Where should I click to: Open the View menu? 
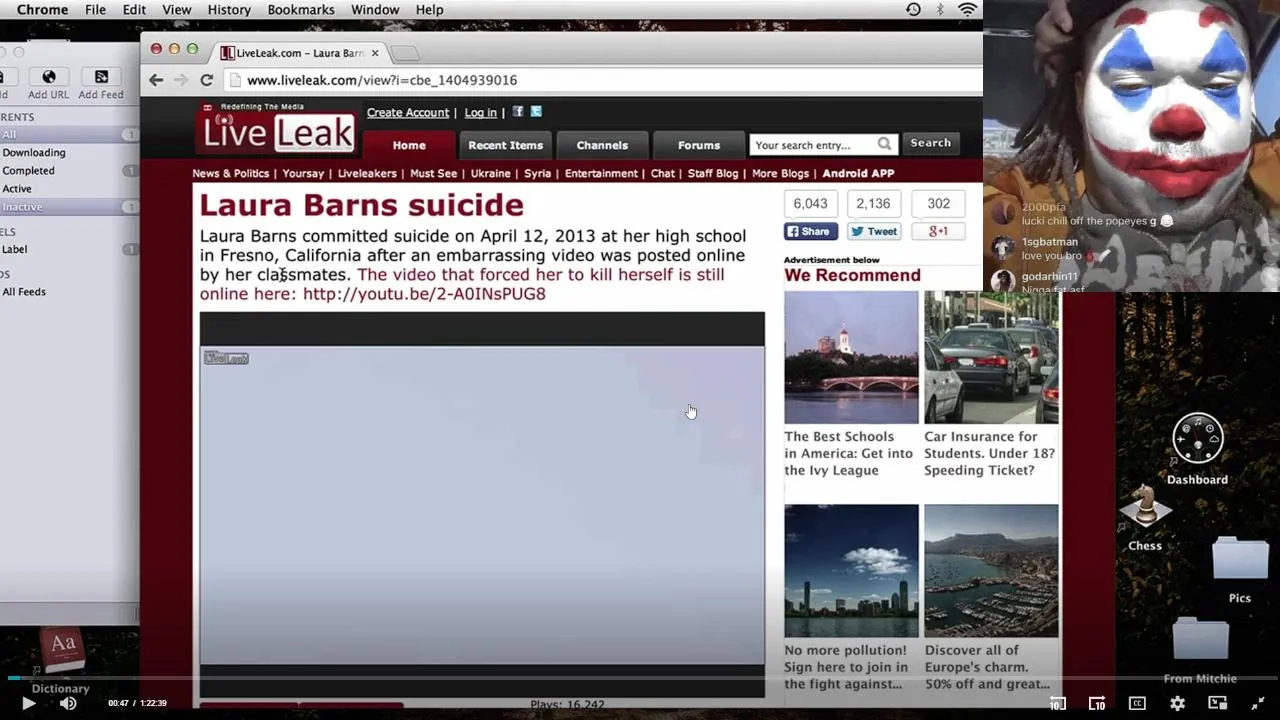[x=176, y=10]
